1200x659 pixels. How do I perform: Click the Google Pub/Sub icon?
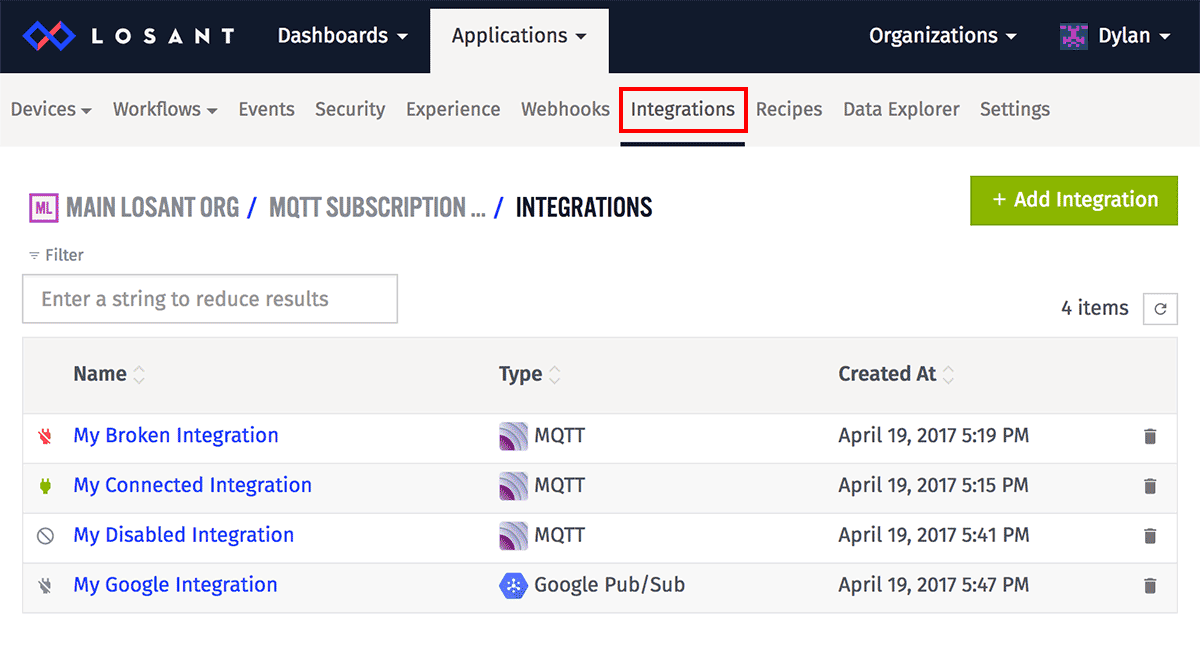tap(513, 585)
